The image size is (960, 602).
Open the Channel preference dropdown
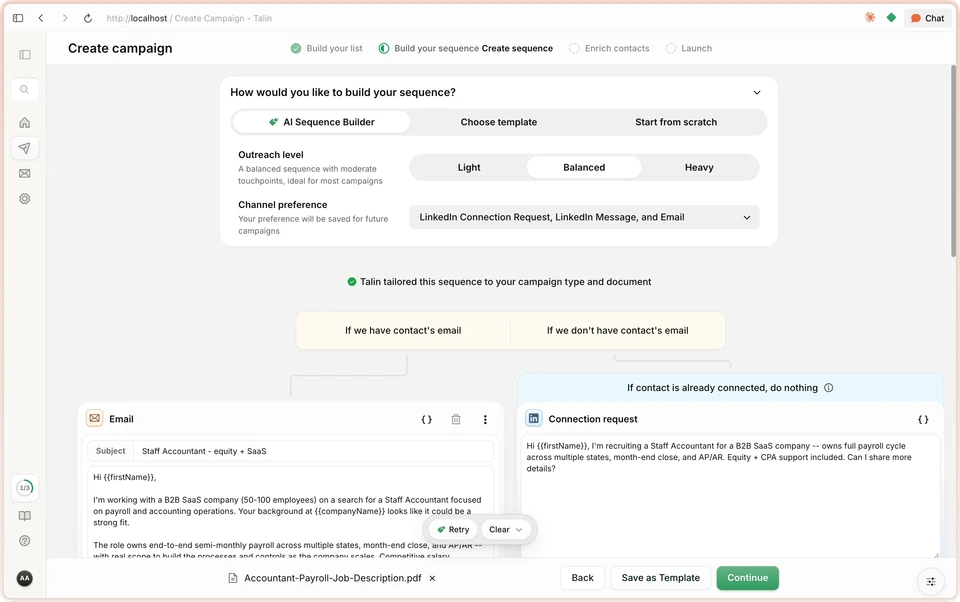click(x=584, y=217)
